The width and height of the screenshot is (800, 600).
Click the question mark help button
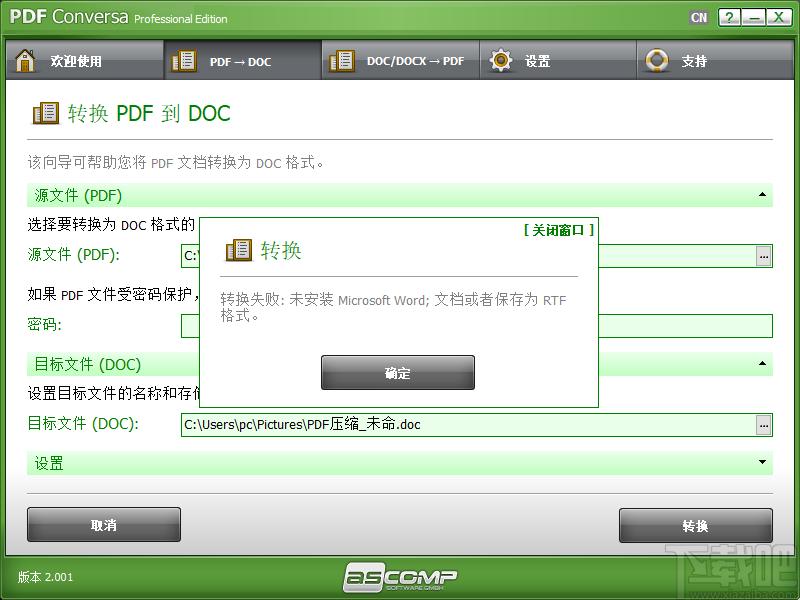(730, 17)
